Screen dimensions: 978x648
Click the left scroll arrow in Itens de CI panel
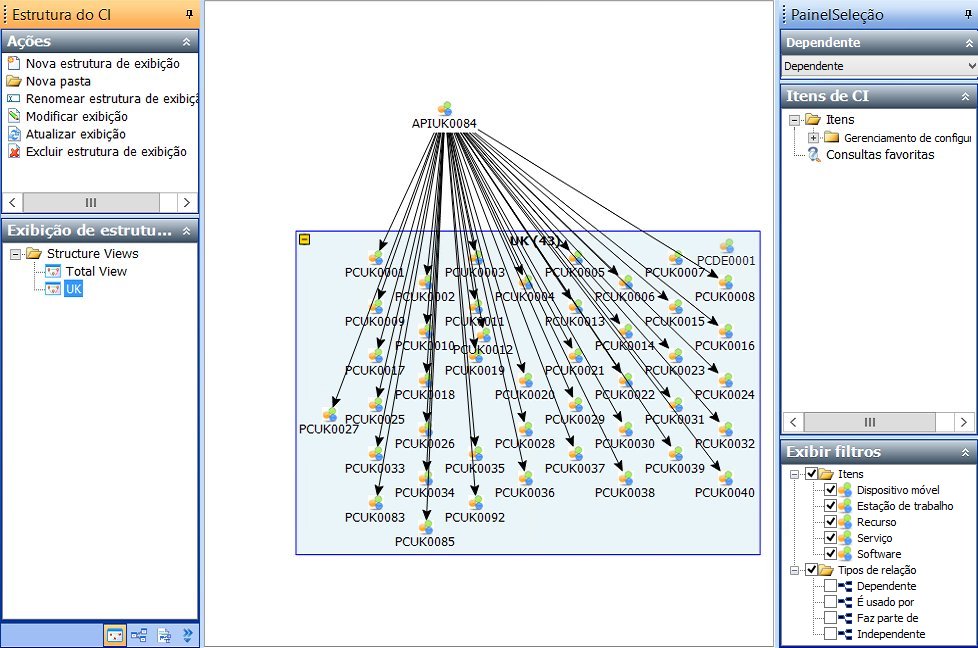coord(793,422)
